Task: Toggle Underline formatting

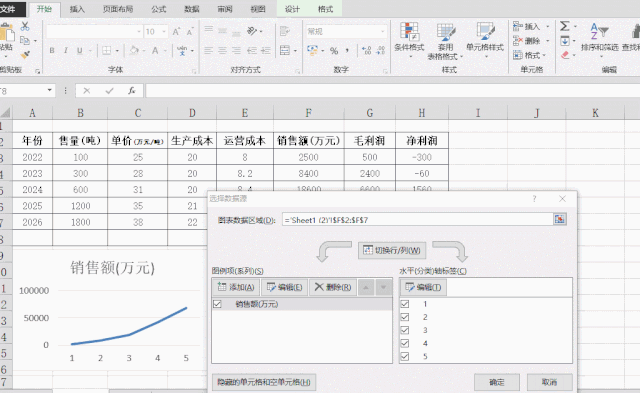Action: click(80, 51)
